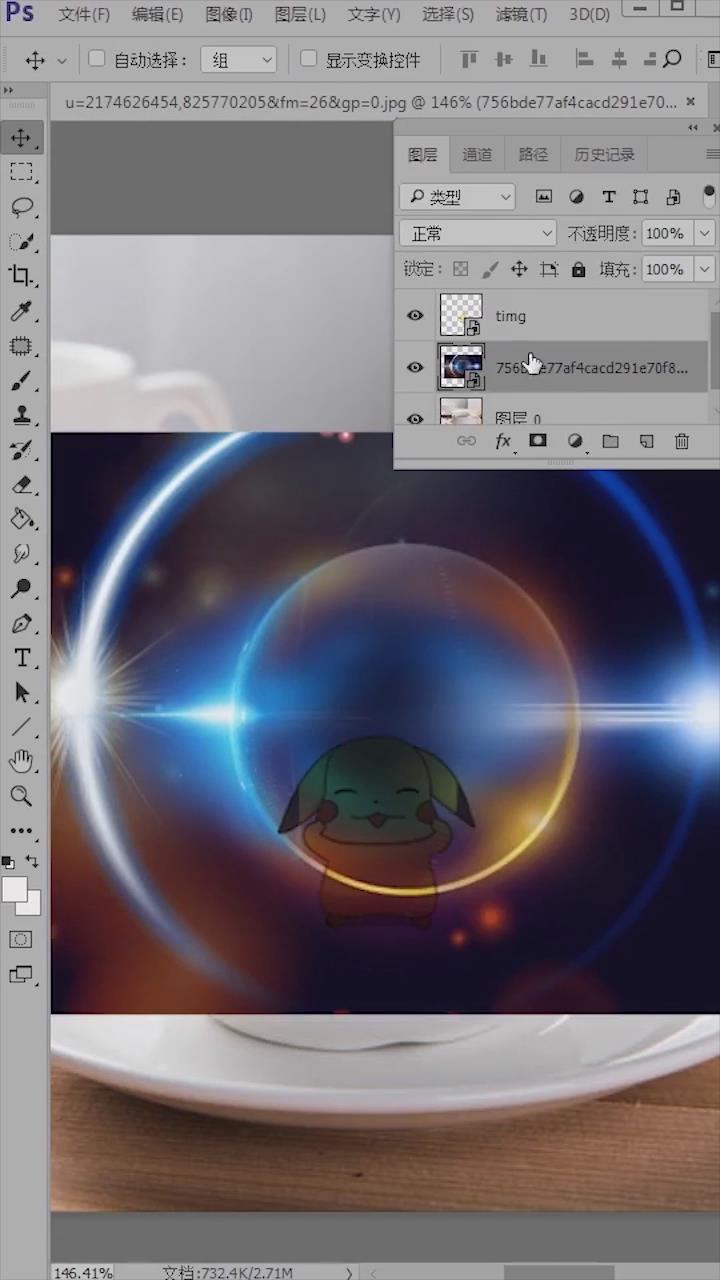Screen dimensions: 720x1280
Task: Select the Horizontal Type tool
Action: click(x=21, y=658)
